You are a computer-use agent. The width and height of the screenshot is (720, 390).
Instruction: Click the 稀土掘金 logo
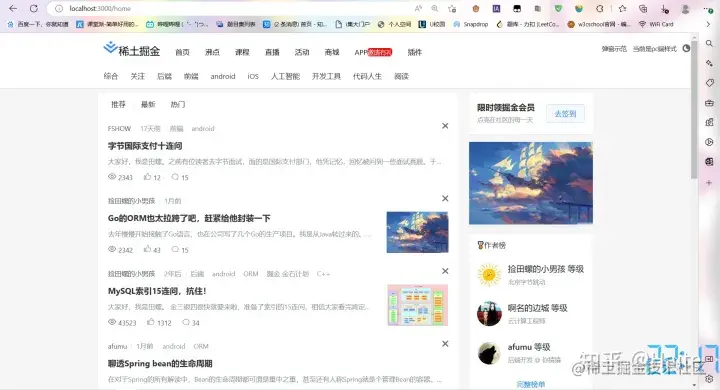(x=132, y=50)
